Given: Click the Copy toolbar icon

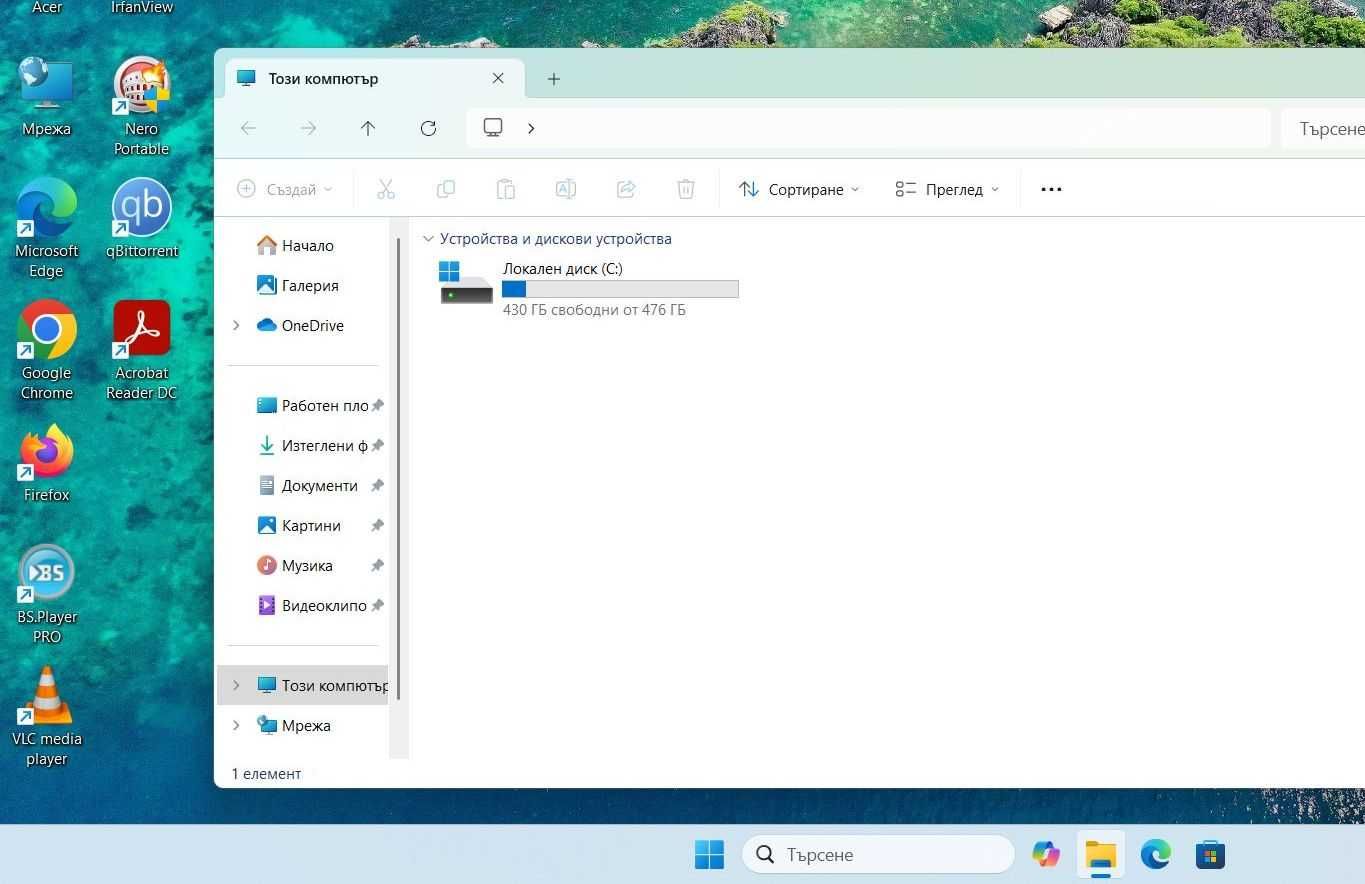Looking at the screenshot, I should click(x=446, y=189).
